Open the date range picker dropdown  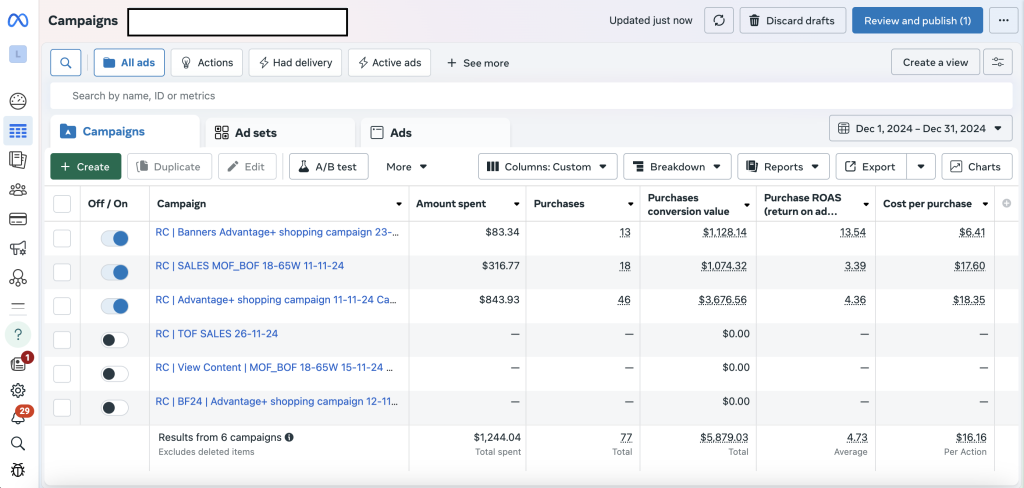[921, 129]
